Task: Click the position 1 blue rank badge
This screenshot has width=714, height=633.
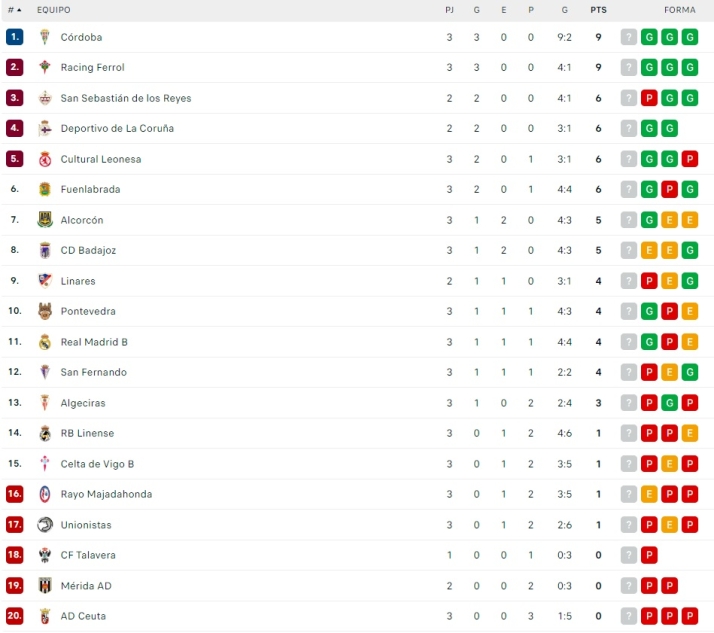Action: pyautogui.click(x=14, y=37)
